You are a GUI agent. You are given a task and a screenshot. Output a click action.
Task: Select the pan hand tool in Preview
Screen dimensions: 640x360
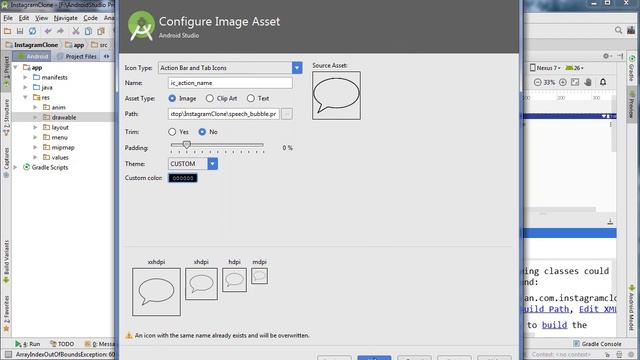pos(588,82)
